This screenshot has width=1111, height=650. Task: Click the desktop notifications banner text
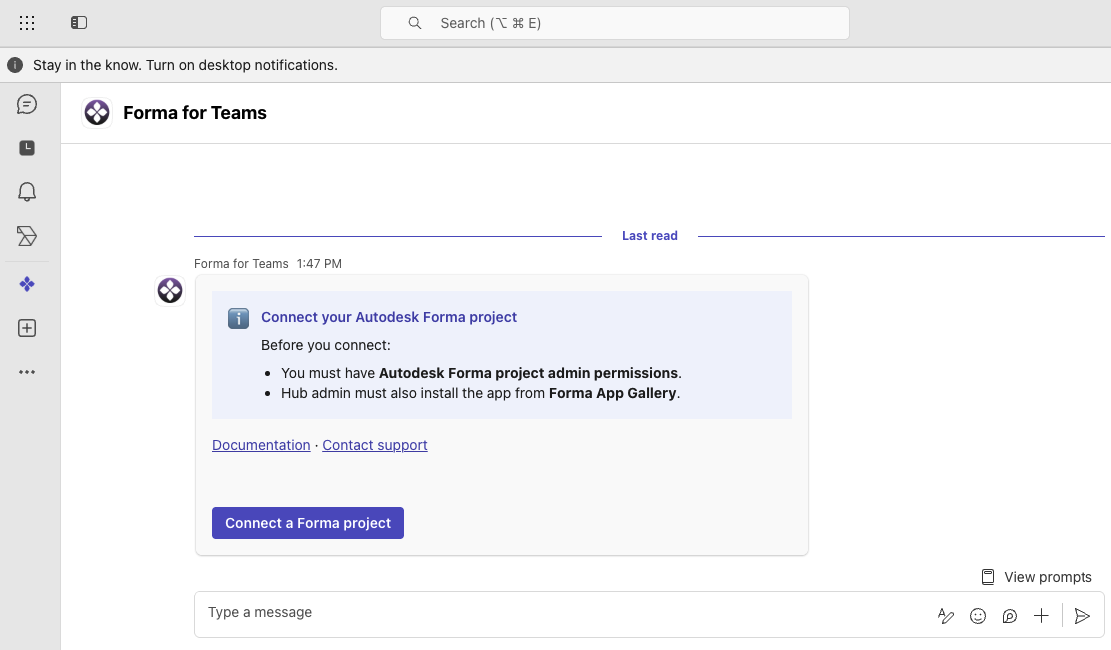[x=185, y=65]
